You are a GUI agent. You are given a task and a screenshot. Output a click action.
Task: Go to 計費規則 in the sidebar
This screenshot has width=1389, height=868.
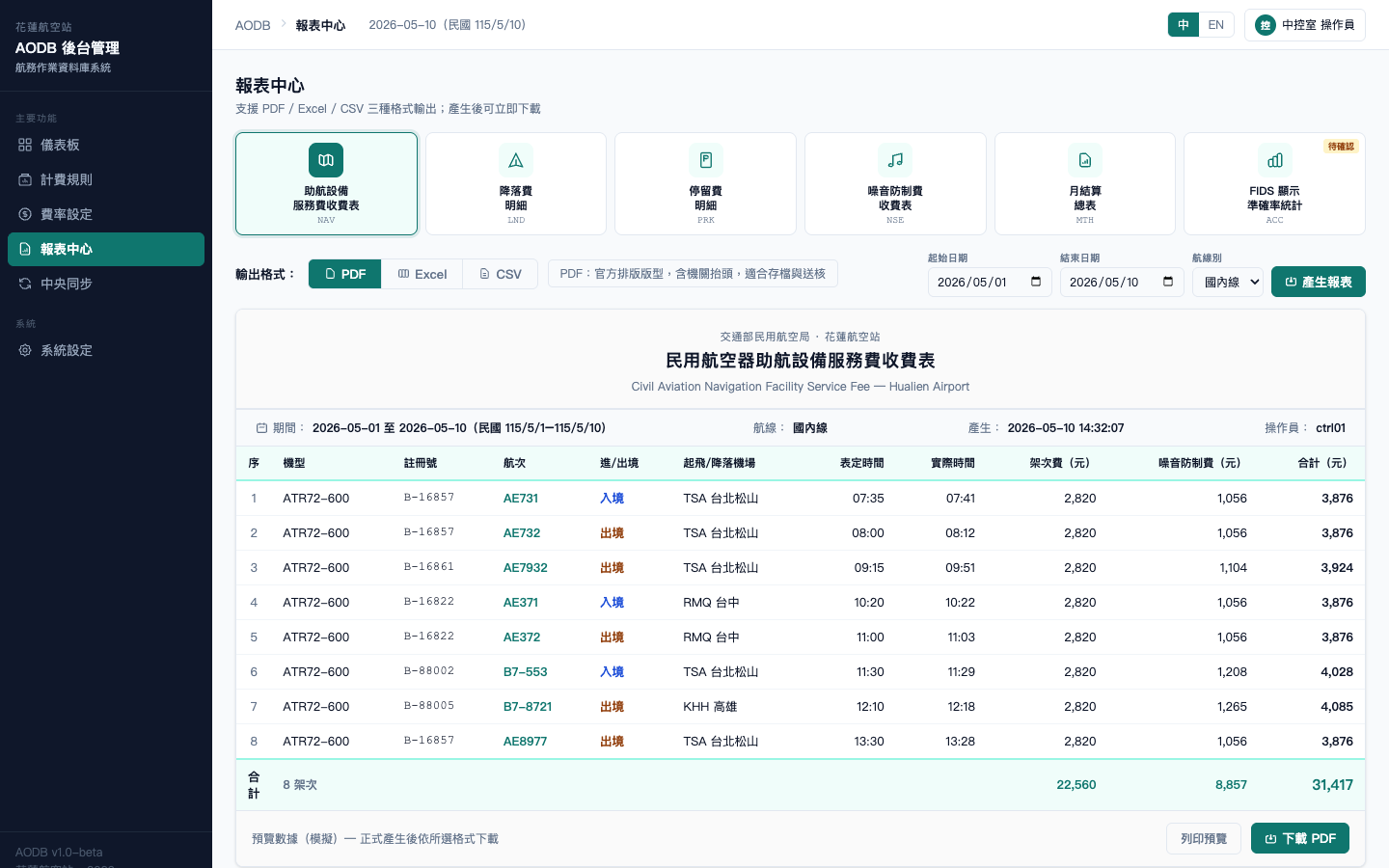[x=106, y=179]
